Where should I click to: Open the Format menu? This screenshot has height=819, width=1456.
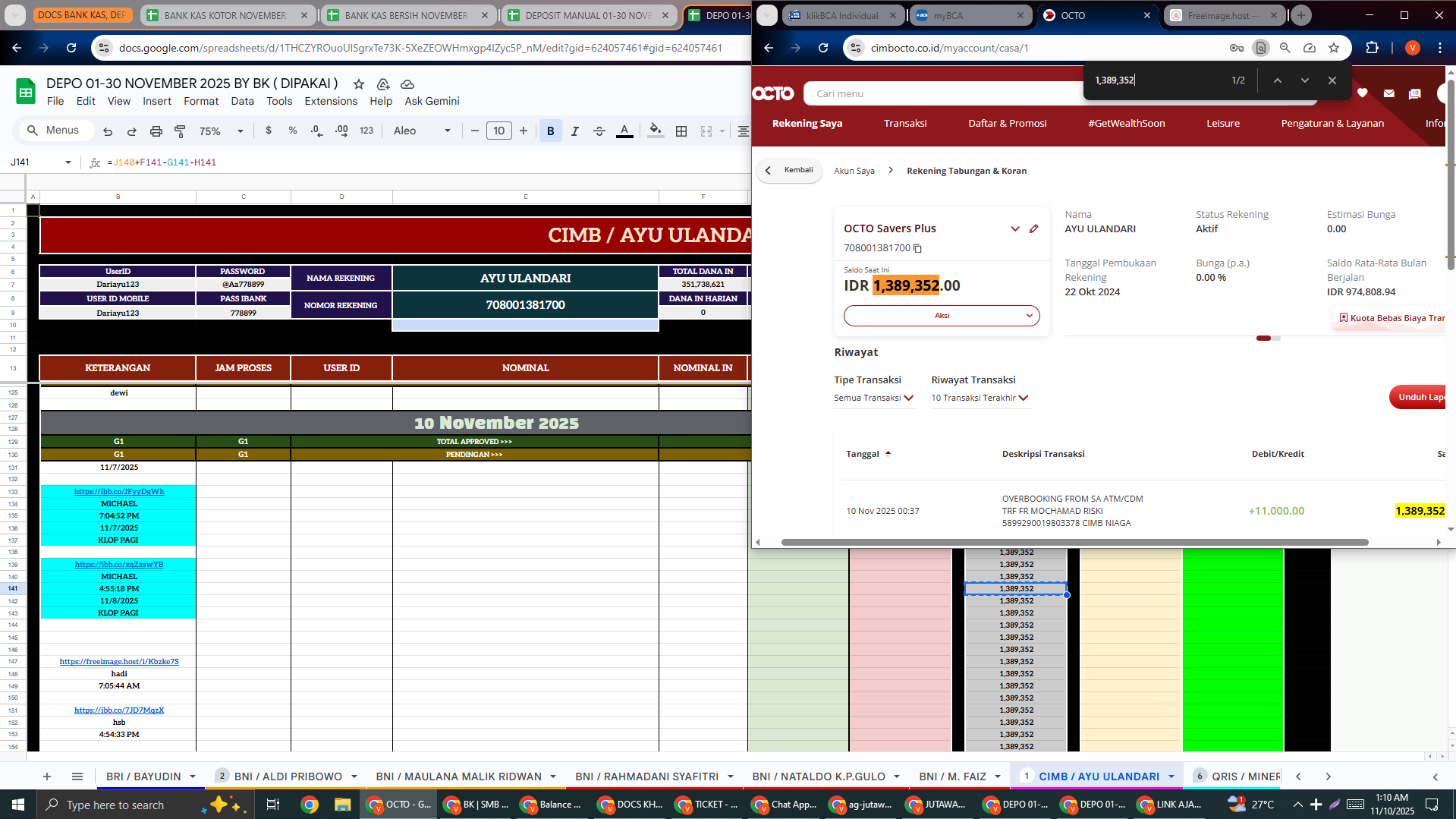[201, 101]
